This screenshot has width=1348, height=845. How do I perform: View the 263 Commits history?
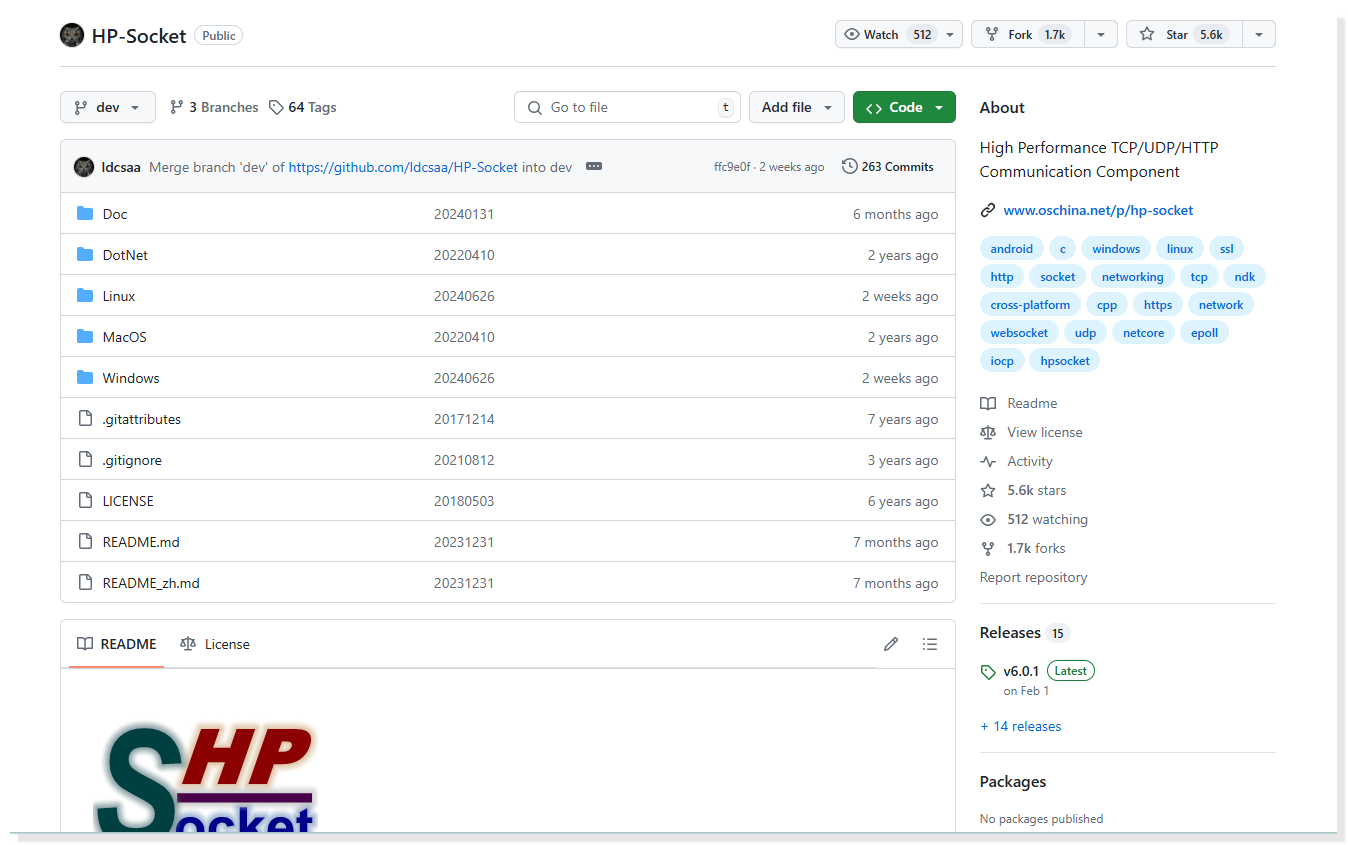(888, 167)
